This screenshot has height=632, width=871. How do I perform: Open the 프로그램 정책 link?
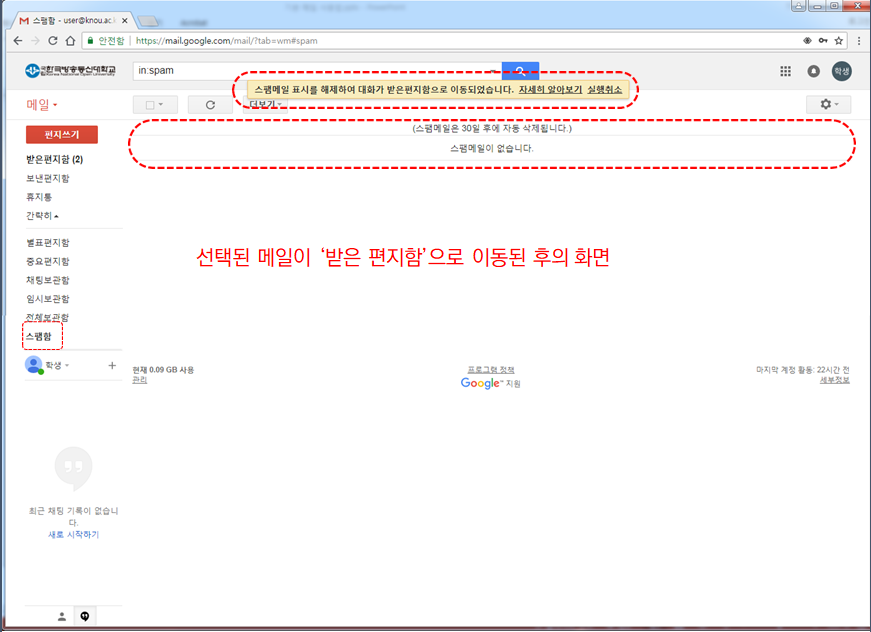[x=491, y=370]
